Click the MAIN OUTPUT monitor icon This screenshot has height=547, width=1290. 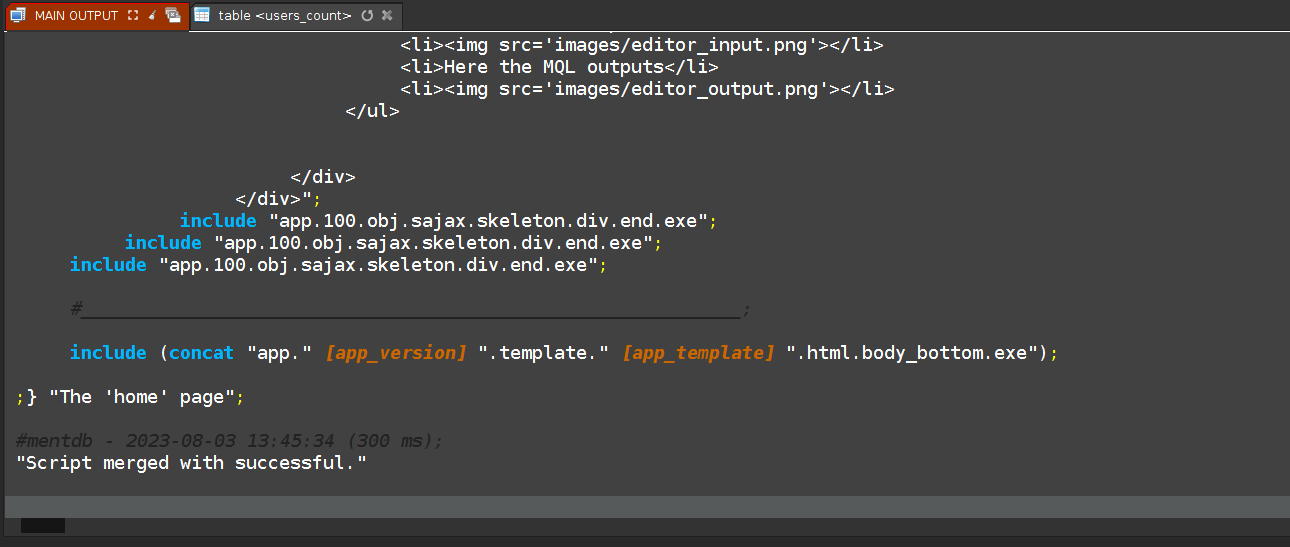coord(17,15)
